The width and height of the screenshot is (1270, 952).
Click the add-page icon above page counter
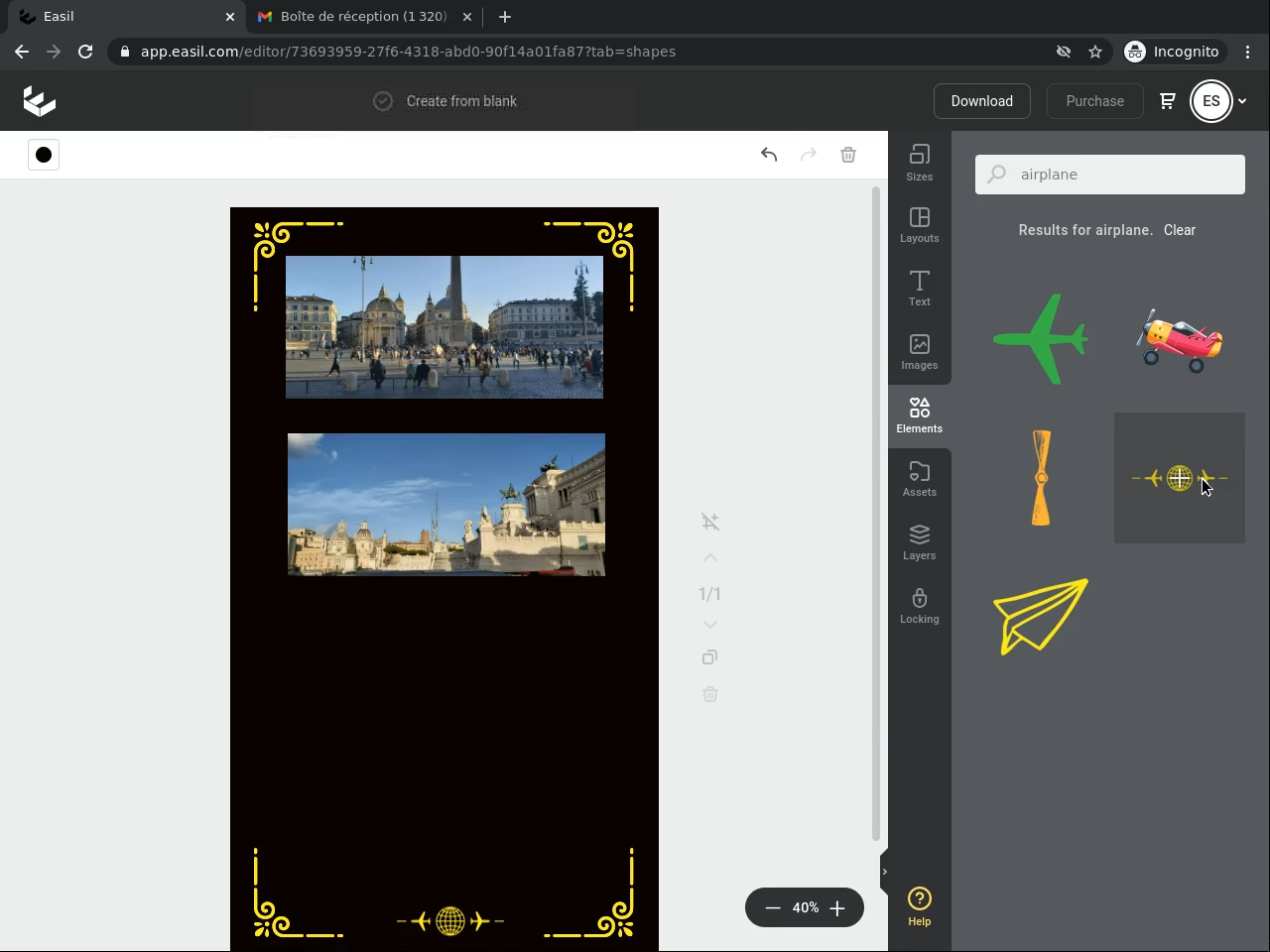pos(710,522)
